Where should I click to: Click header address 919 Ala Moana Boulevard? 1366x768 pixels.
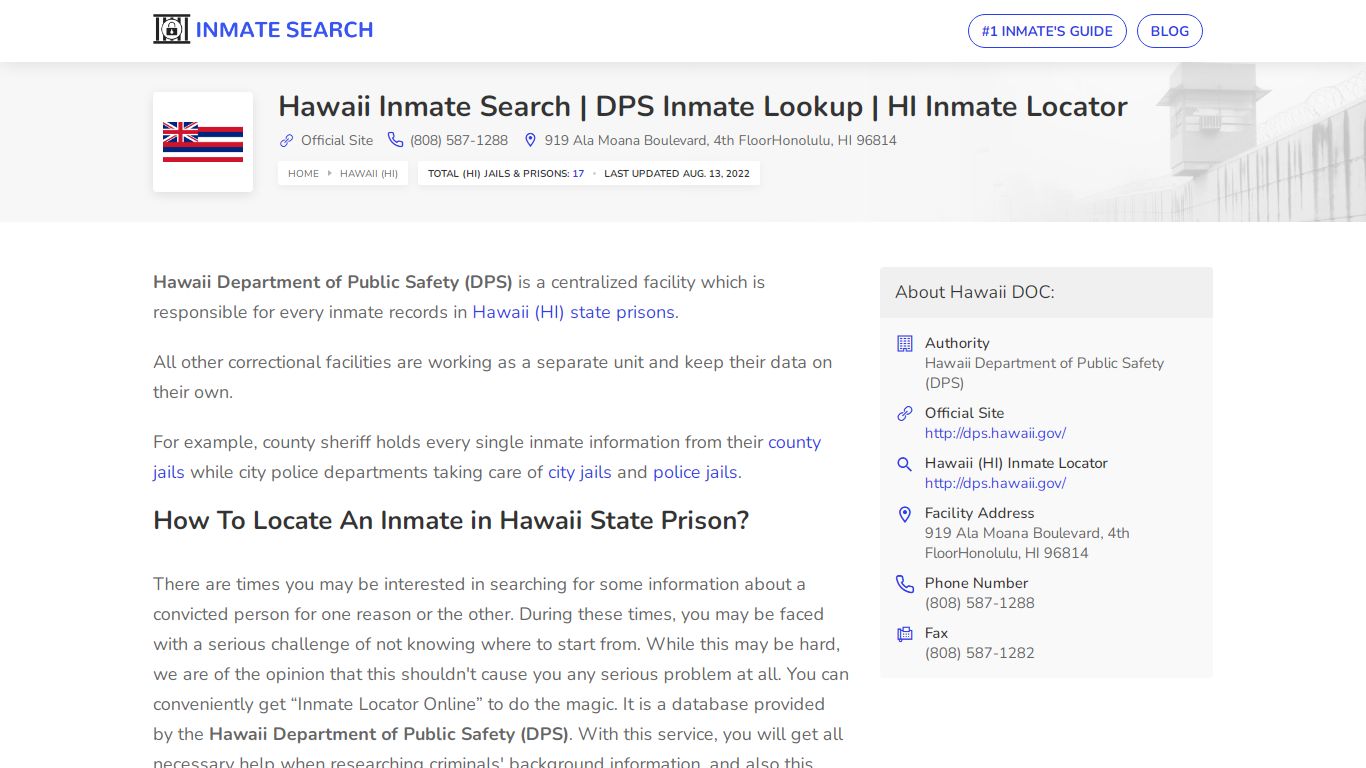[x=720, y=141]
